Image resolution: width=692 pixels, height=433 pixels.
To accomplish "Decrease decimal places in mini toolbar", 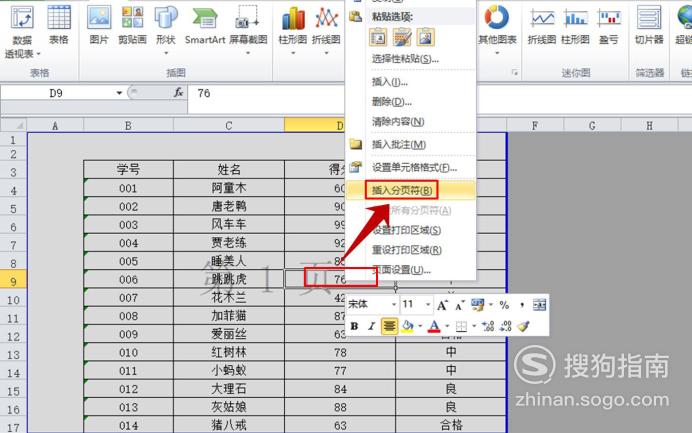I will [x=506, y=326].
